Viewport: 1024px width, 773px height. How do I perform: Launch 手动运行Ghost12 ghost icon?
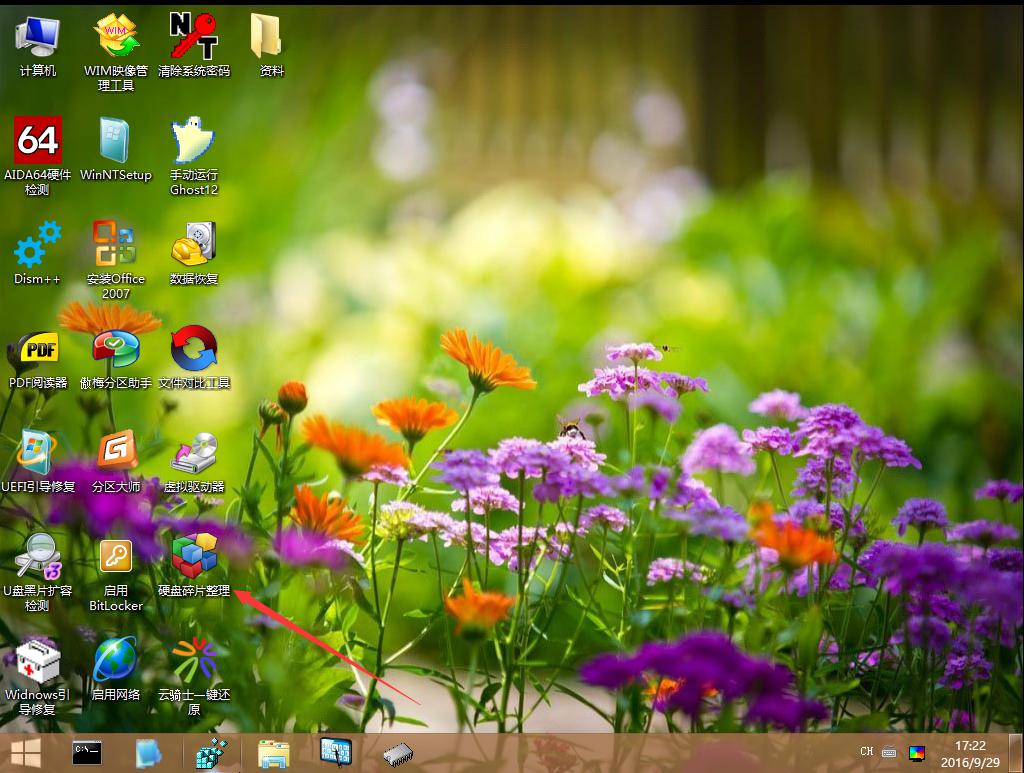coord(193,141)
